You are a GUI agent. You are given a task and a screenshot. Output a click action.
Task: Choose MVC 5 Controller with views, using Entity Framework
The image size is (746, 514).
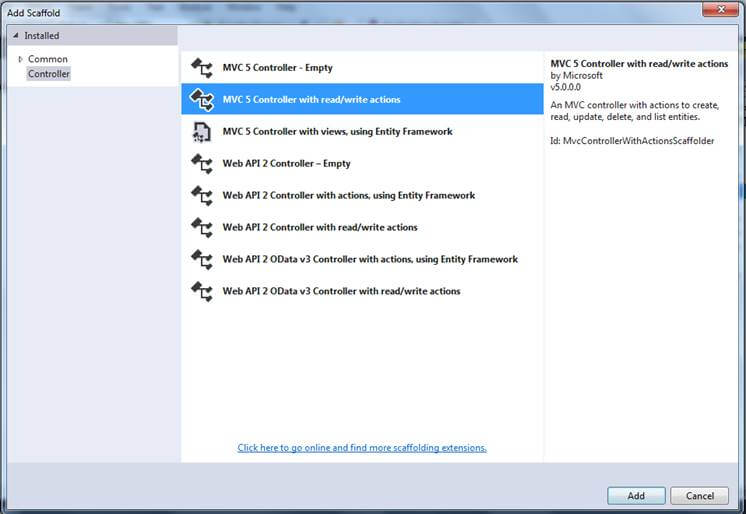[362, 131]
